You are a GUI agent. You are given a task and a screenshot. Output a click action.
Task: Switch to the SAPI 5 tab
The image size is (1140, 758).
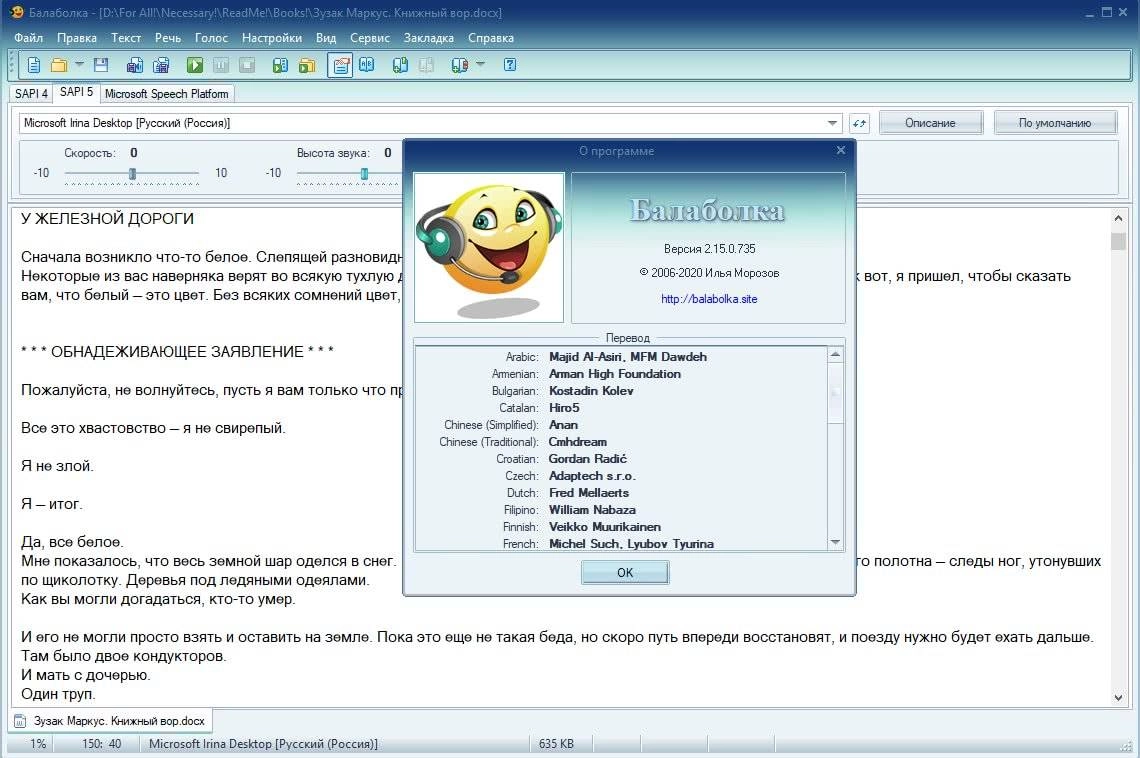[76, 92]
